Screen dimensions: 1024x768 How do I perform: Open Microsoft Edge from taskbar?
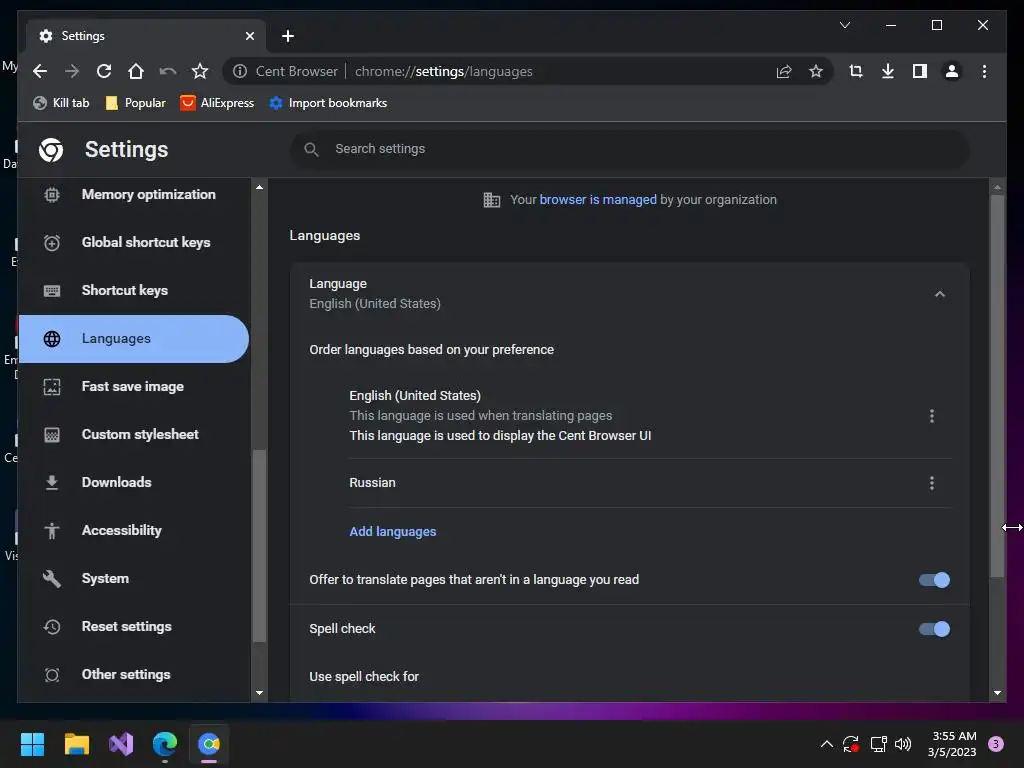tap(165, 744)
